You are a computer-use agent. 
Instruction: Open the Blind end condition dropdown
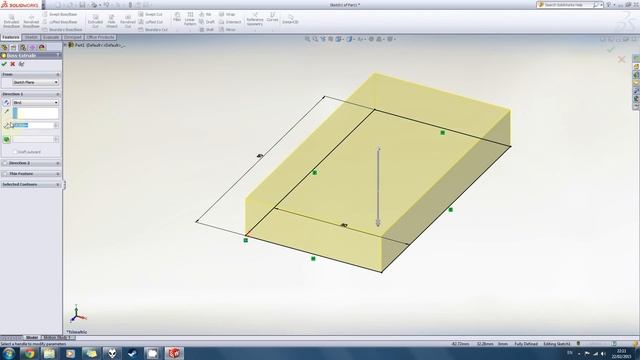(x=36, y=102)
